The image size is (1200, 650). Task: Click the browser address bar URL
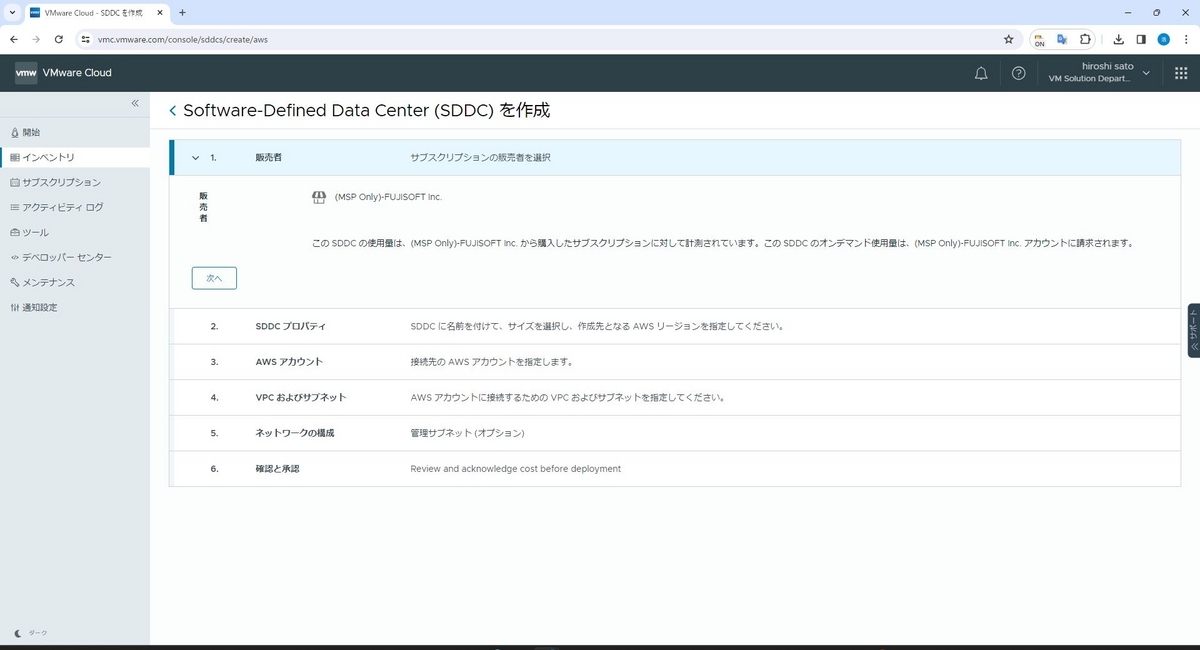[183, 39]
